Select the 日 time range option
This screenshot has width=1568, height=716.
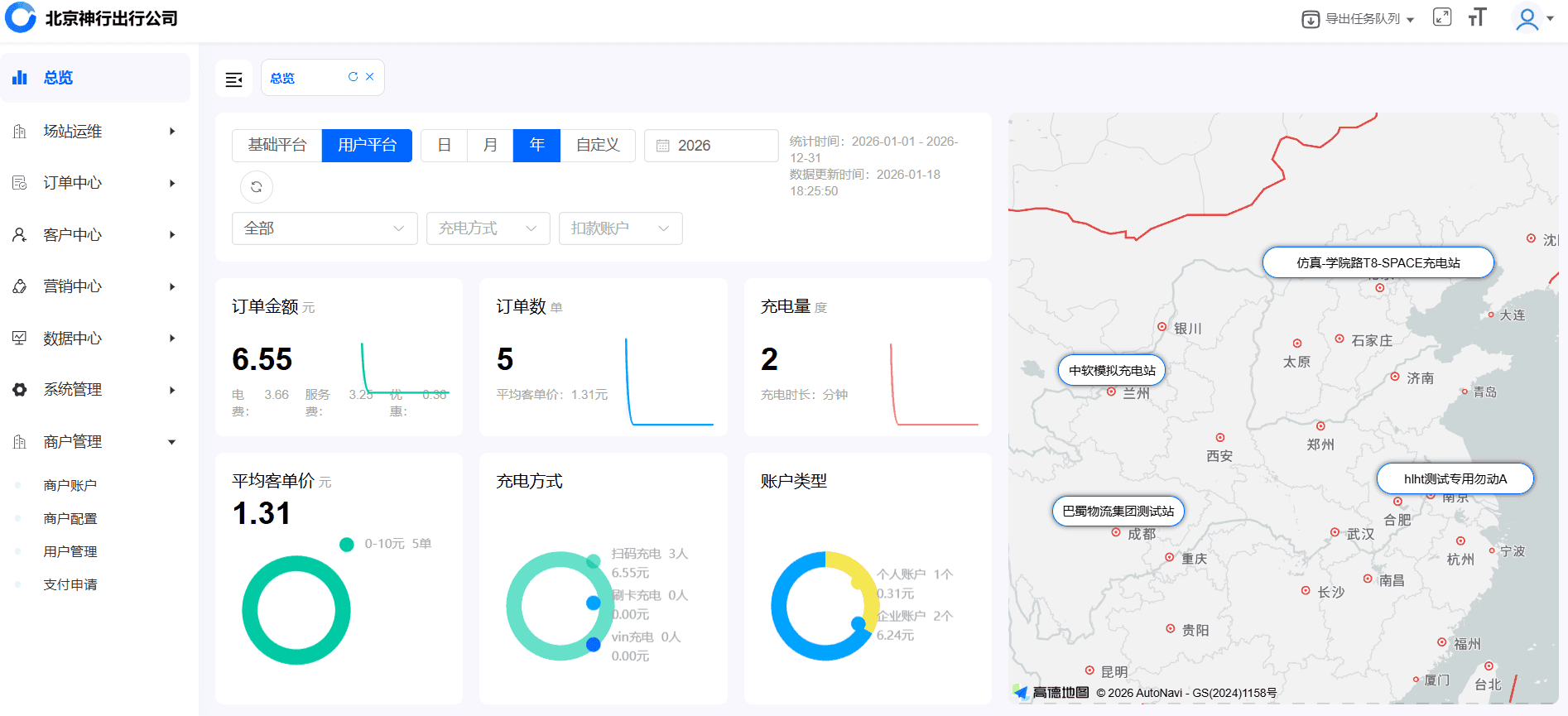[x=444, y=146]
